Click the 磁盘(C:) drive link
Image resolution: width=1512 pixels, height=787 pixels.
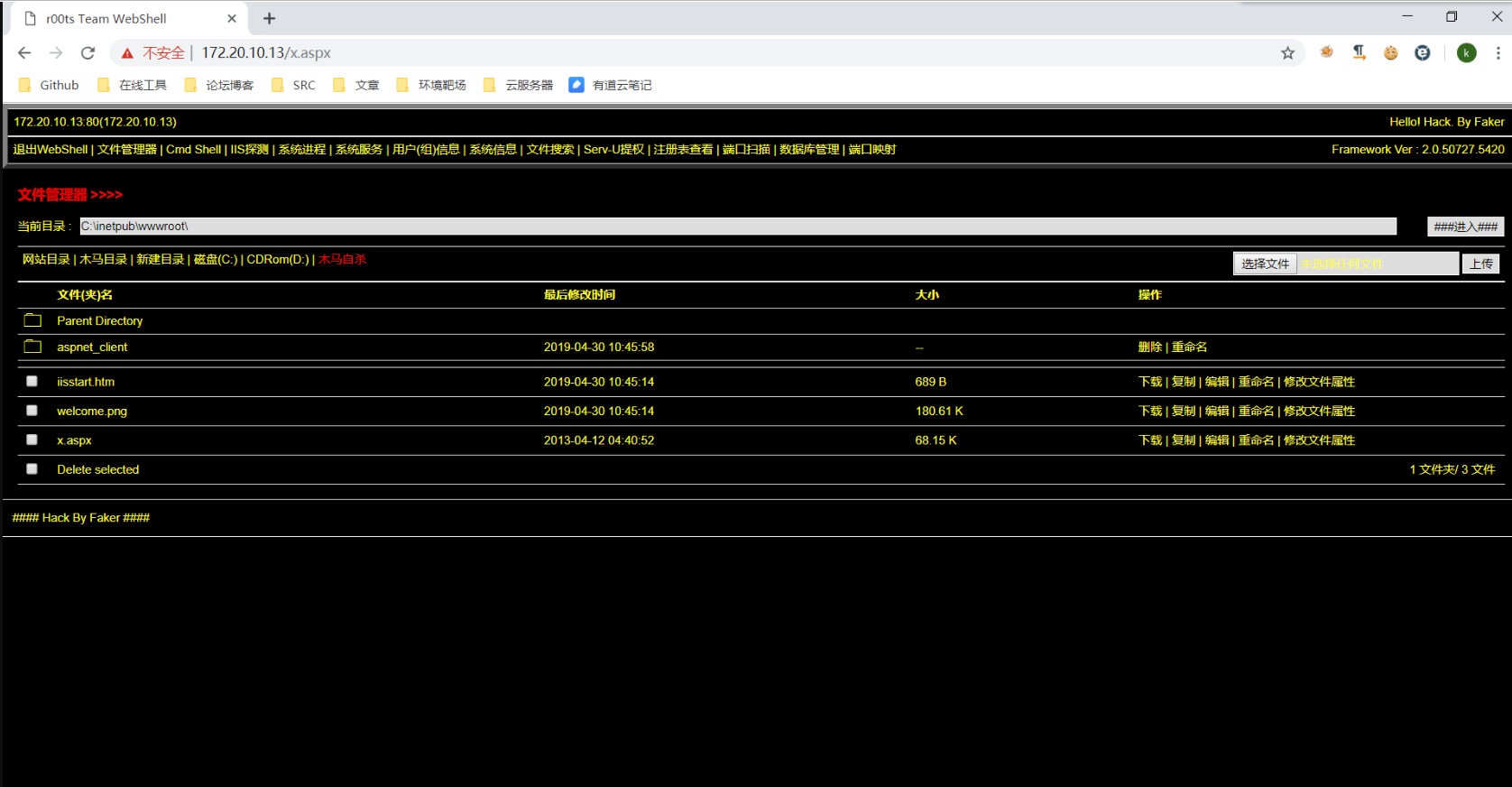point(216,260)
